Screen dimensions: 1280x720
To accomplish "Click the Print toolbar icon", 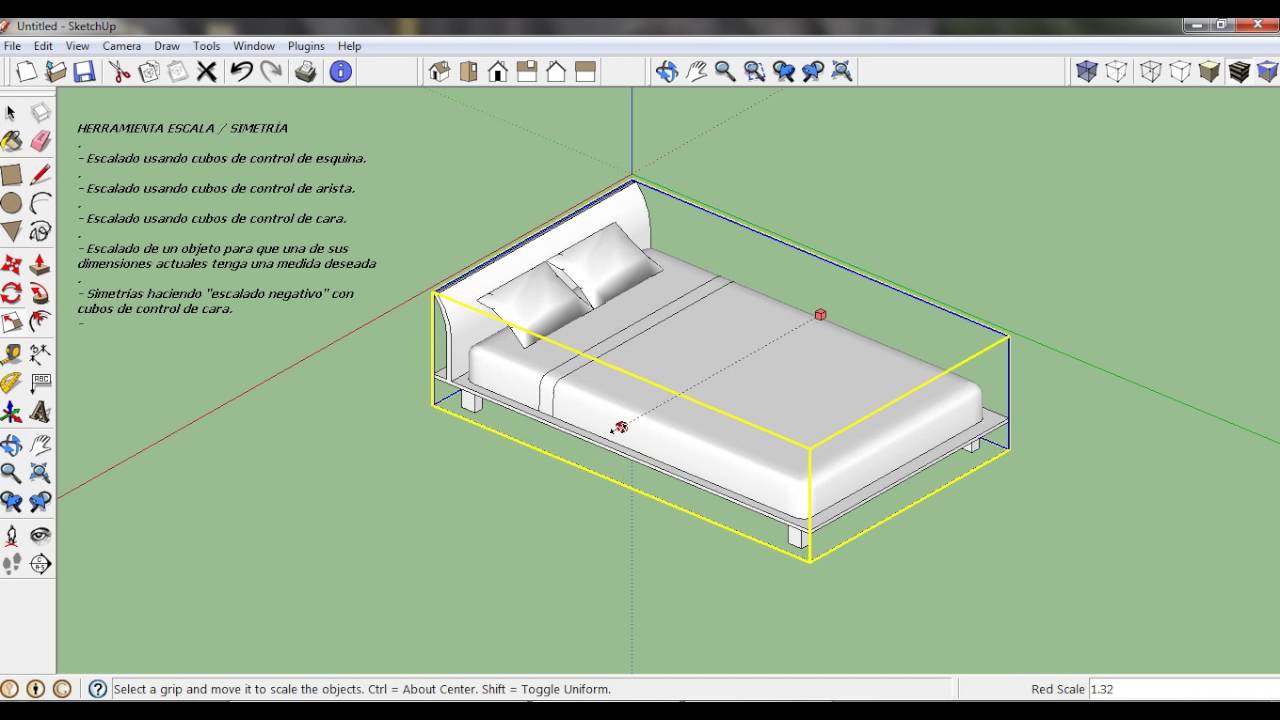I will click(306, 71).
